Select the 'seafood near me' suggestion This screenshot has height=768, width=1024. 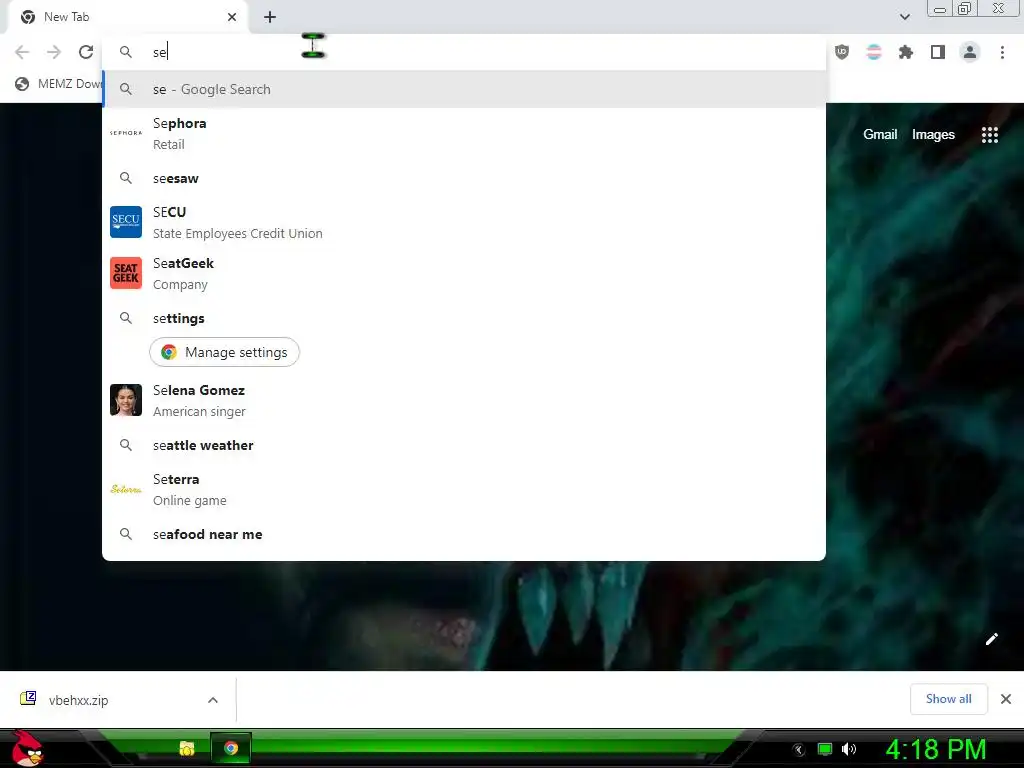(x=464, y=534)
